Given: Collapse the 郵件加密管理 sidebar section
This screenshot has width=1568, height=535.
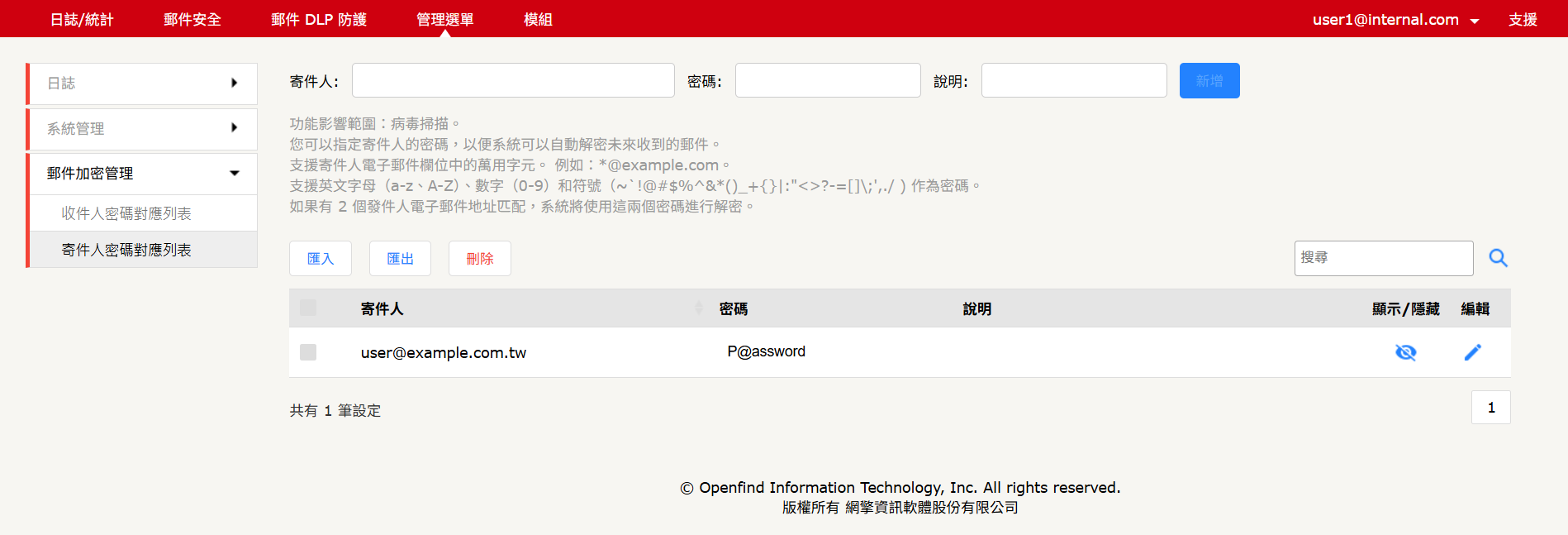Looking at the screenshot, I should coord(142,174).
